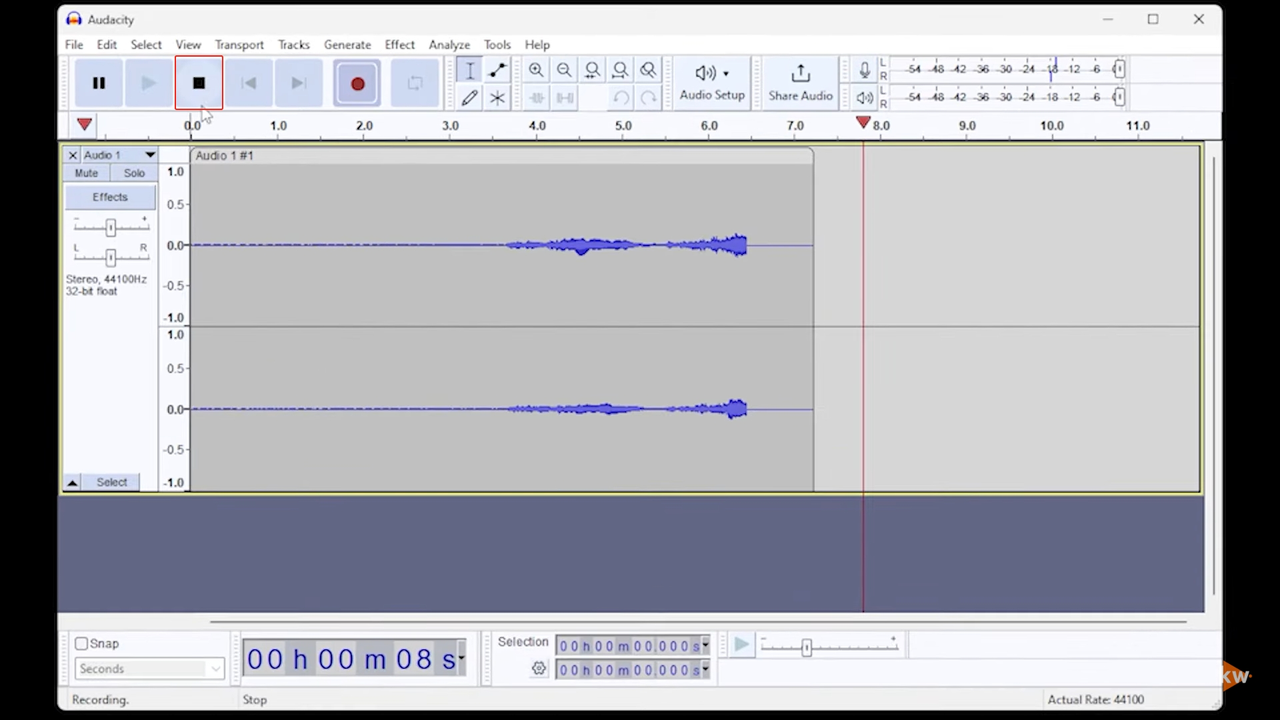Image resolution: width=1280 pixels, height=720 pixels.
Task: Click the record meter microphone icon
Action: point(864,70)
